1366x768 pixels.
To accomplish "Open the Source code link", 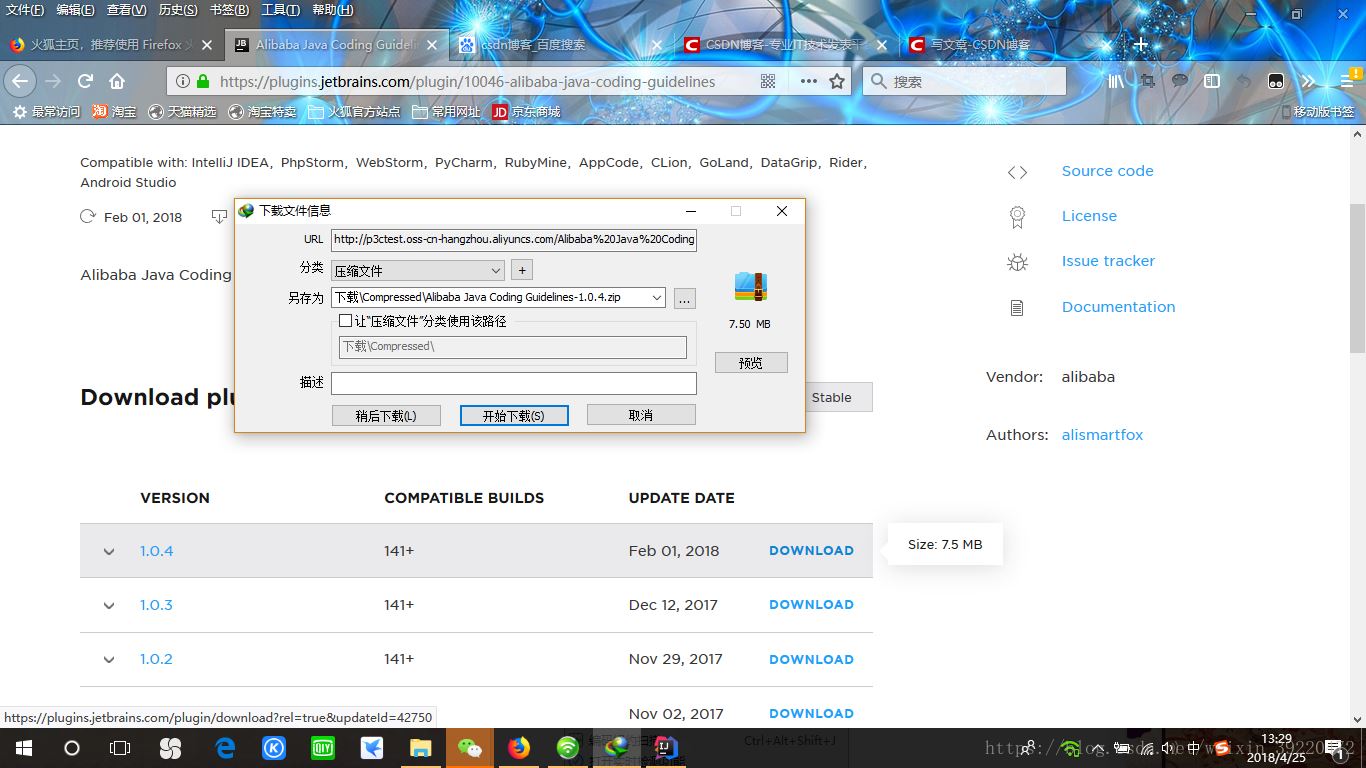I will 1107,171.
